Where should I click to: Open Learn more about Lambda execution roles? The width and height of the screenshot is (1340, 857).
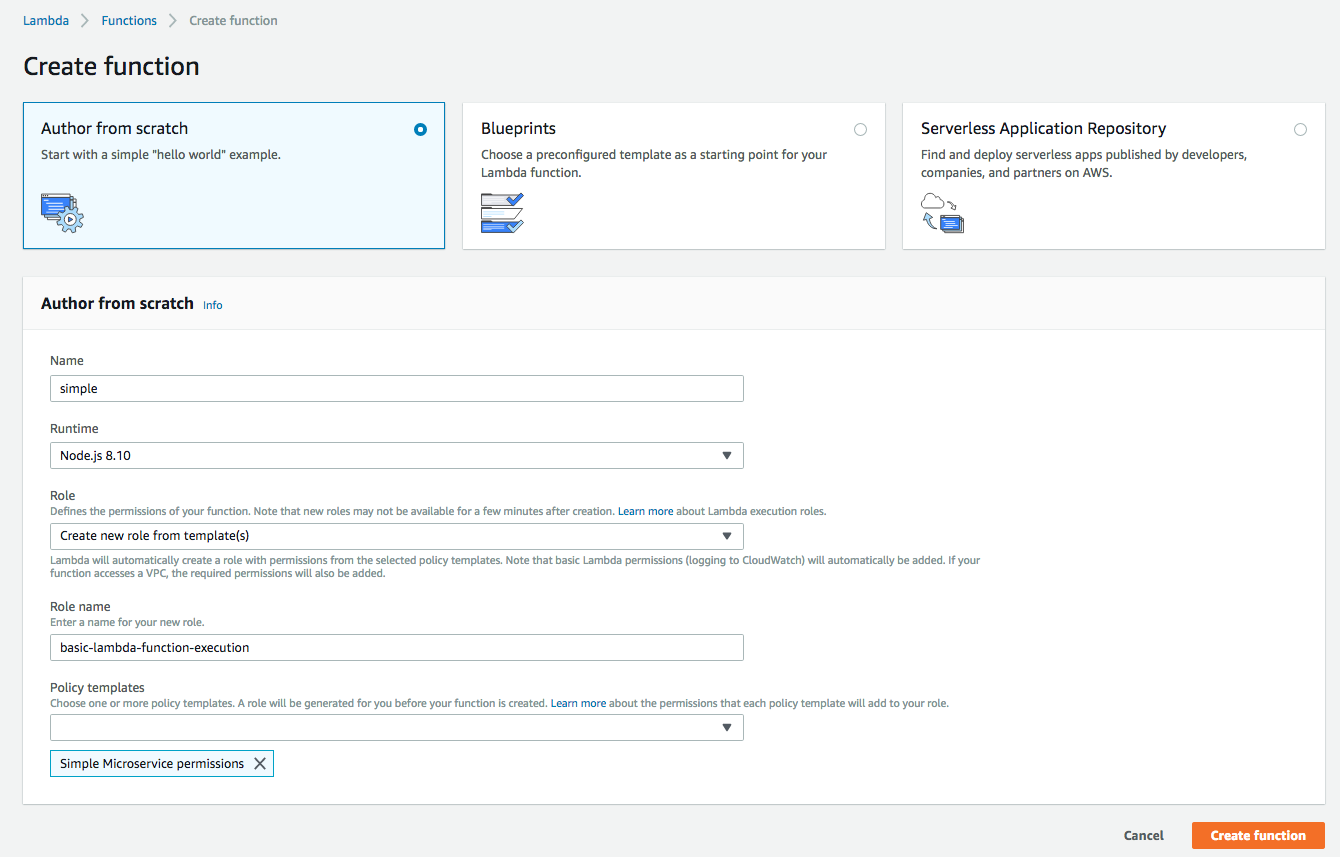coord(646,511)
